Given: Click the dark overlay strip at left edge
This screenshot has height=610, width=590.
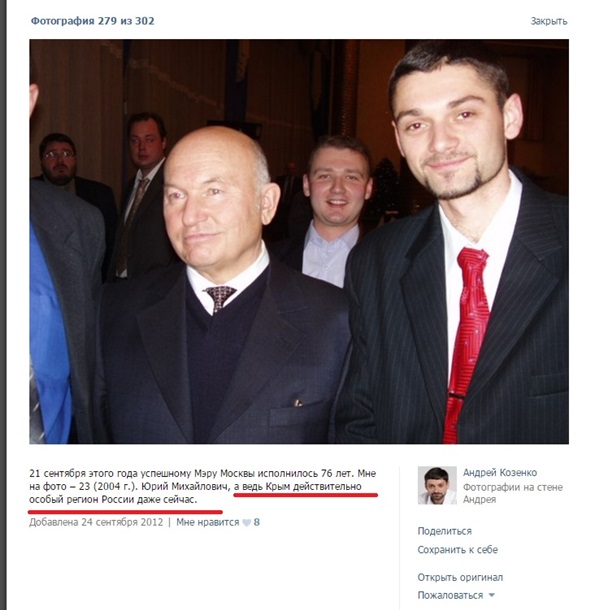Looking at the screenshot, I should click(3, 305).
